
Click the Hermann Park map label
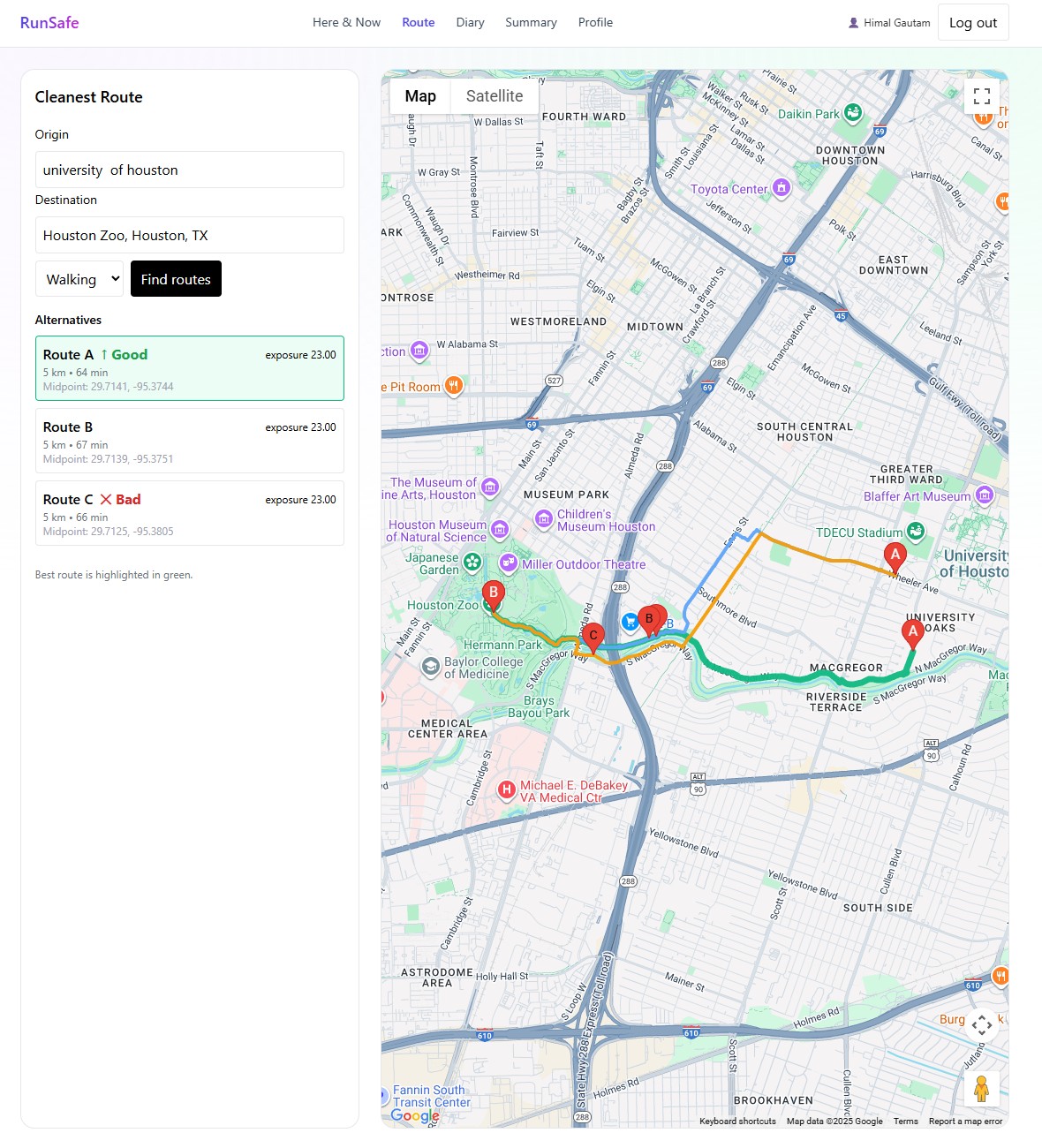502,645
